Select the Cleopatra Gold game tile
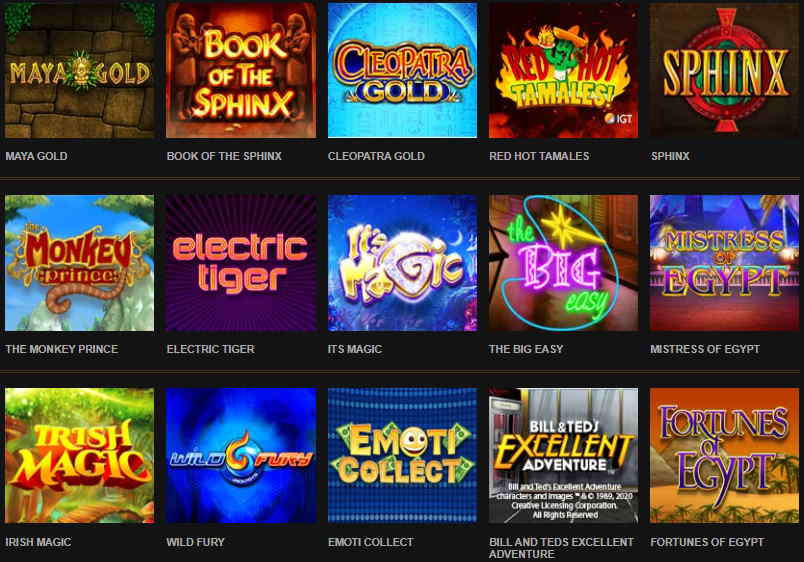Viewport: 804px width, 562px height. pyautogui.click(x=403, y=70)
